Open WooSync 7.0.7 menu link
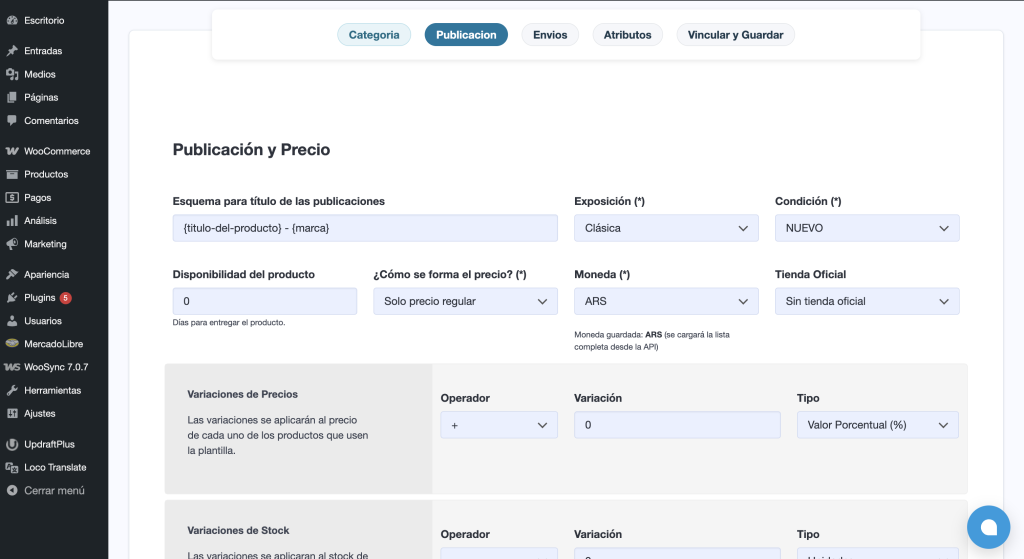 coord(54,367)
